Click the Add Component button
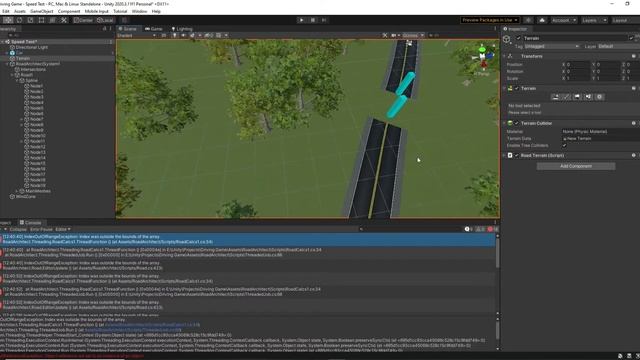Screen dimensions: 640x360 [576, 166]
